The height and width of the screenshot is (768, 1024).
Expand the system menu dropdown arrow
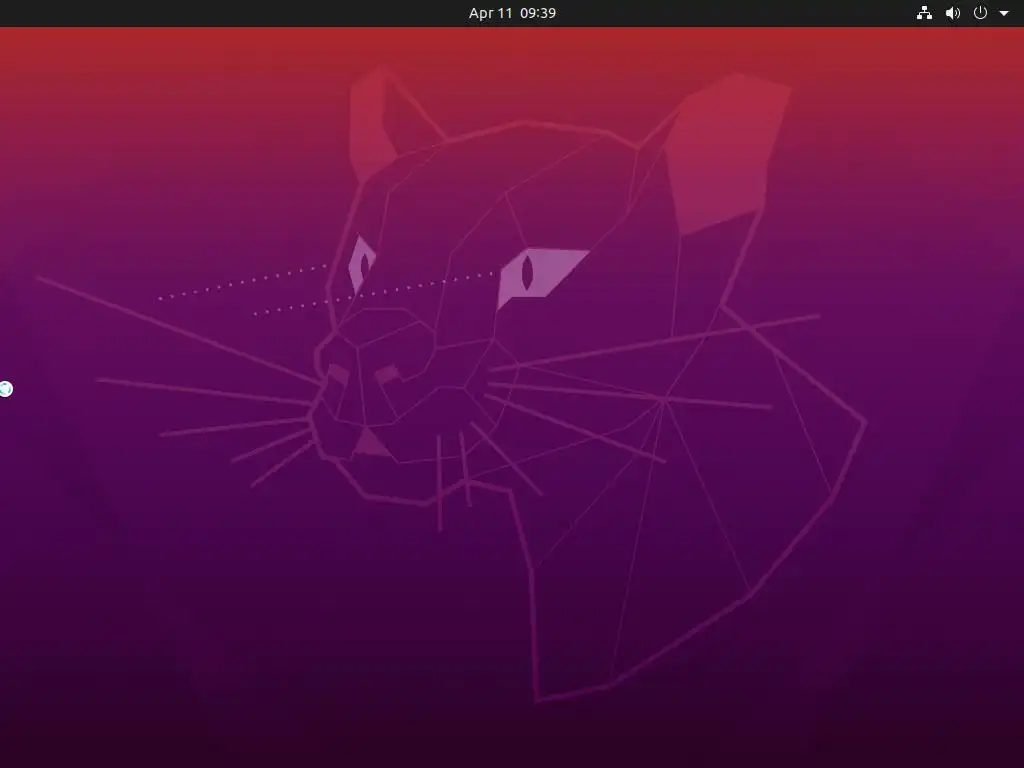point(1004,13)
